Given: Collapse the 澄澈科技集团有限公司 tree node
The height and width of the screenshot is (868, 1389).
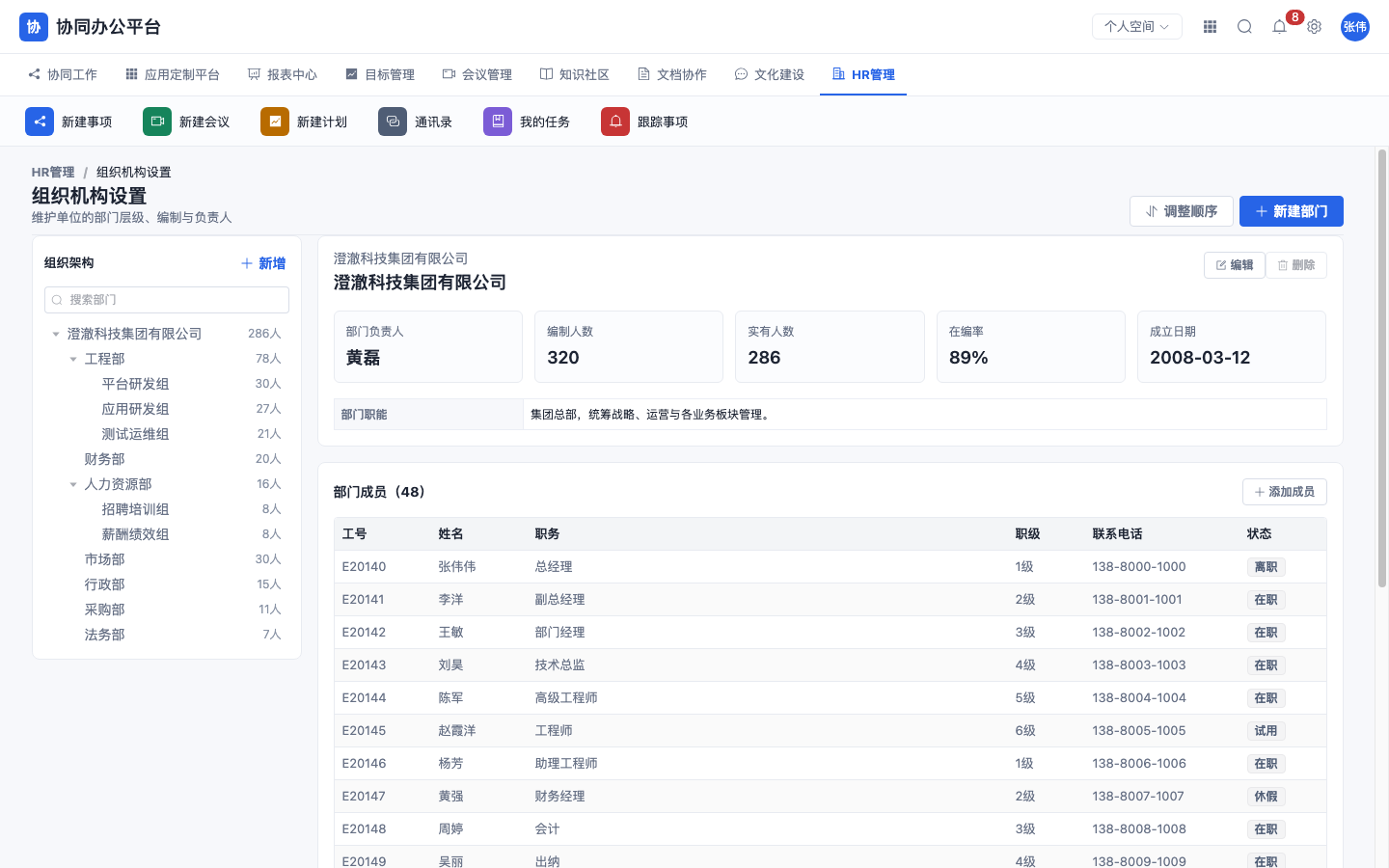Looking at the screenshot, I should coord(56,334).
